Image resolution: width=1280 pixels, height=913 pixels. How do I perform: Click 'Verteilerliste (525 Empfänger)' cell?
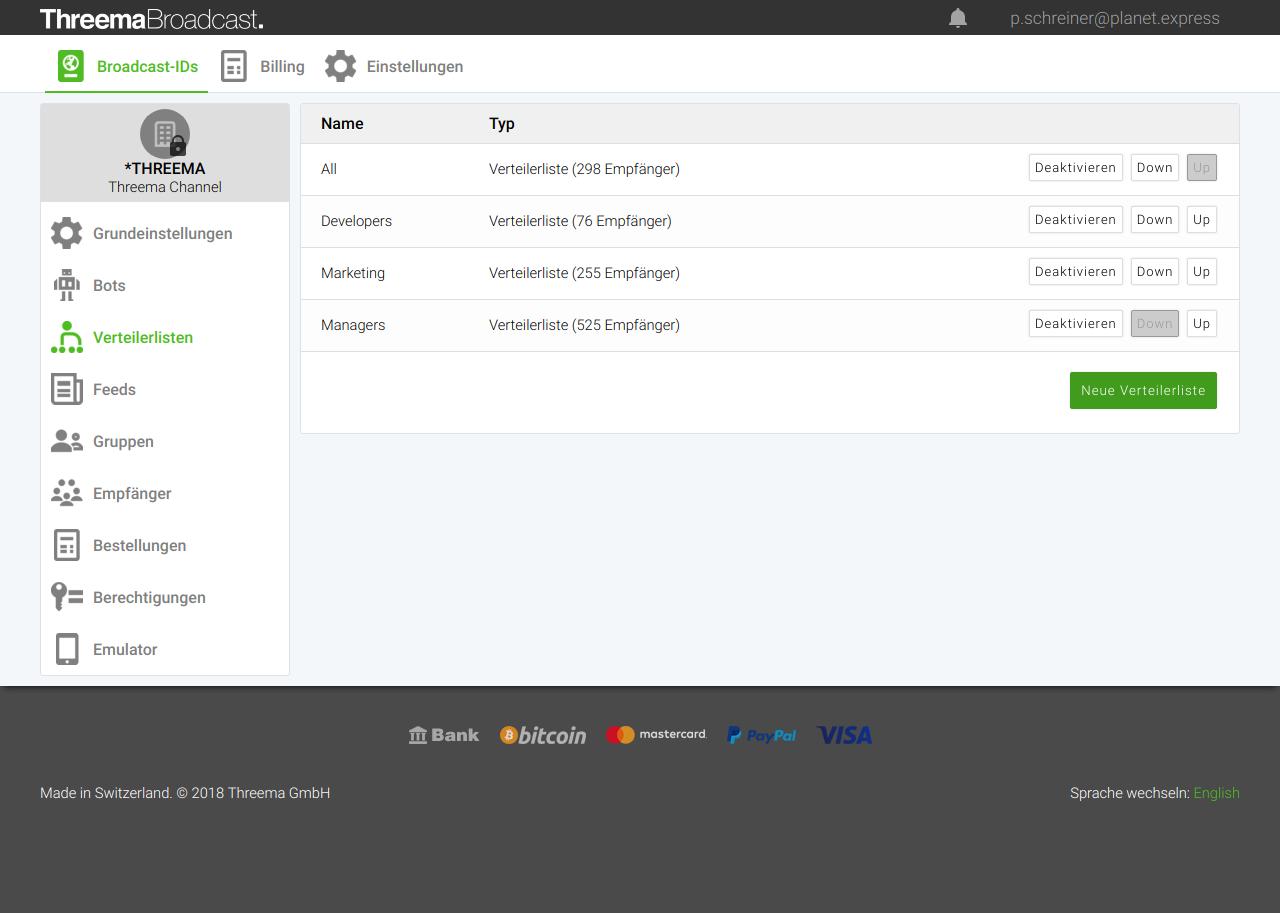click(x=584, y=325)
